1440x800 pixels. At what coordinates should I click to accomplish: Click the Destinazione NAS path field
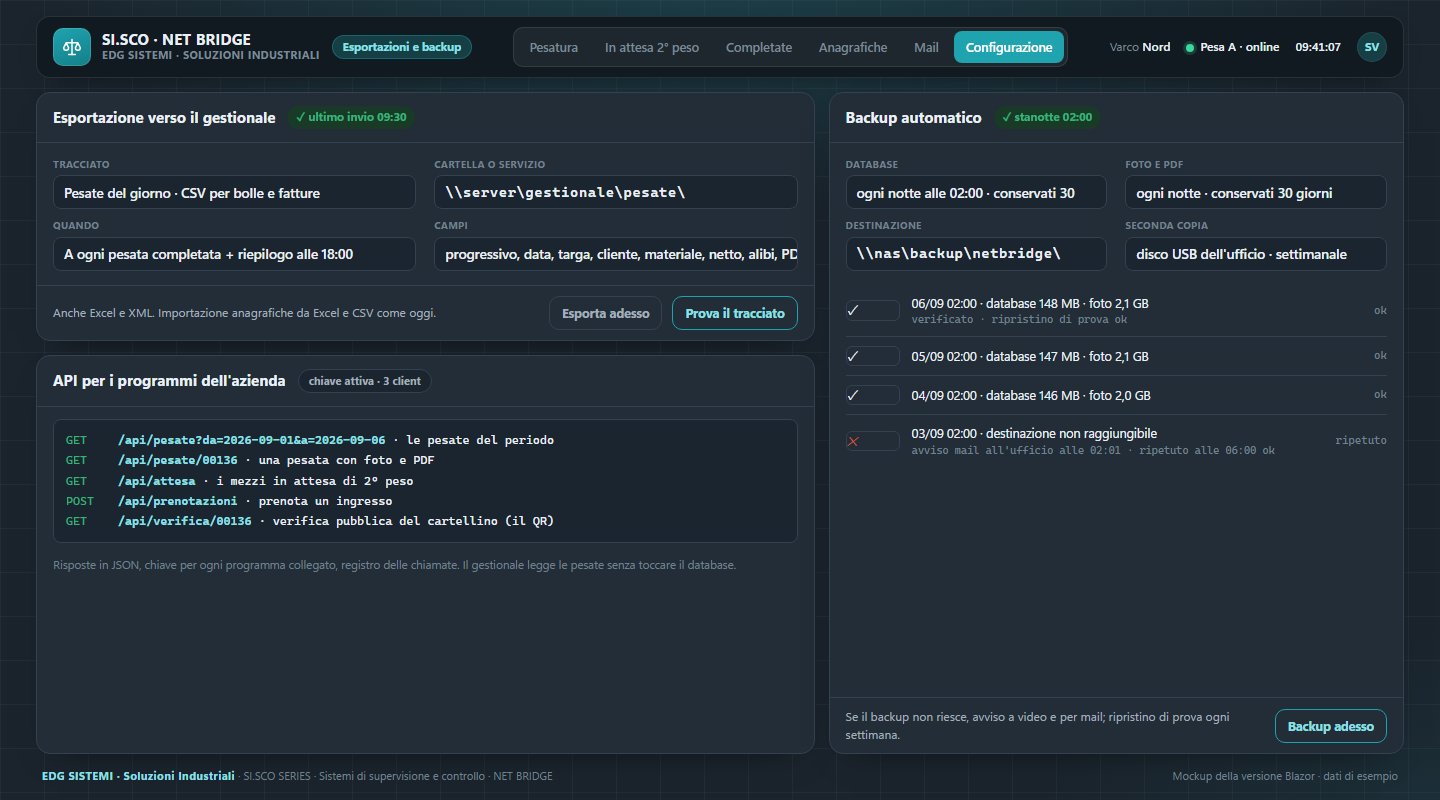click(976, 254)
